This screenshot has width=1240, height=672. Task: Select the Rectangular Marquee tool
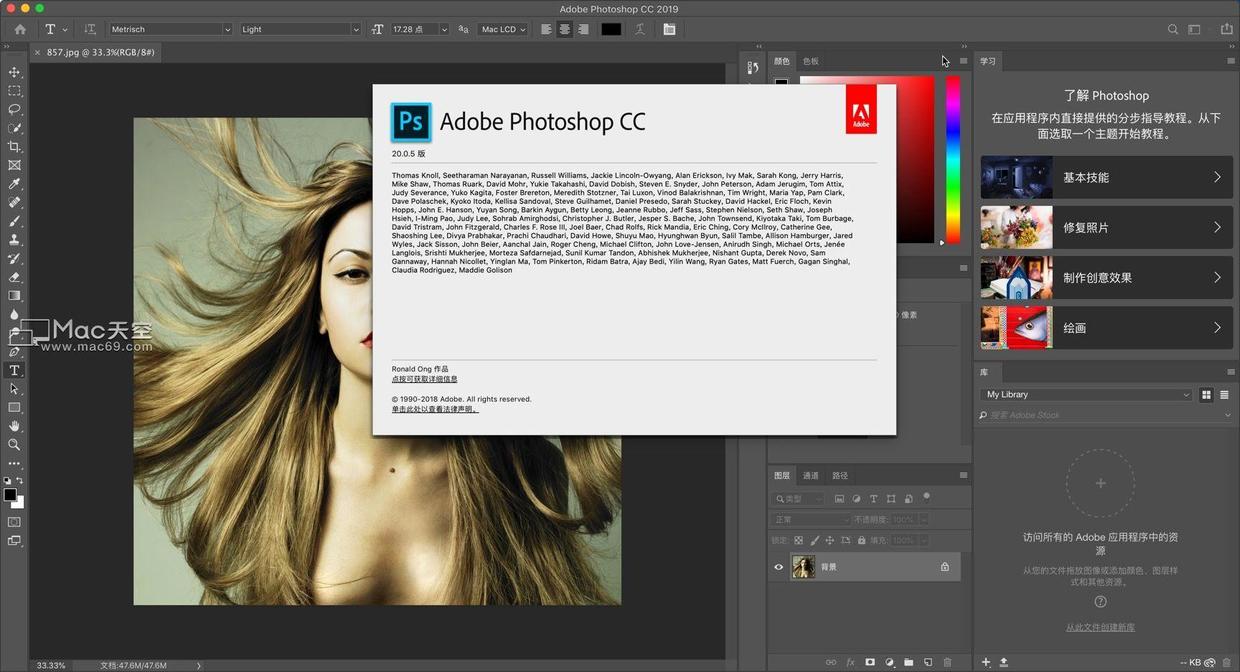[14, 91]
